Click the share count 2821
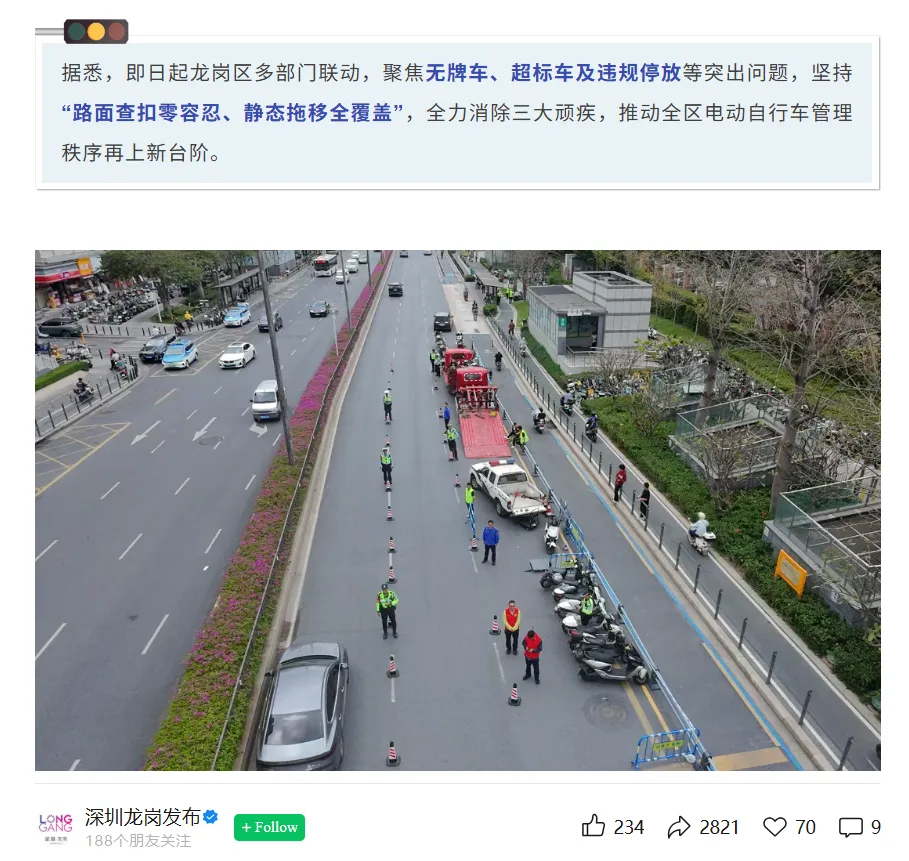909x861 pixels. tap(719, 827)
